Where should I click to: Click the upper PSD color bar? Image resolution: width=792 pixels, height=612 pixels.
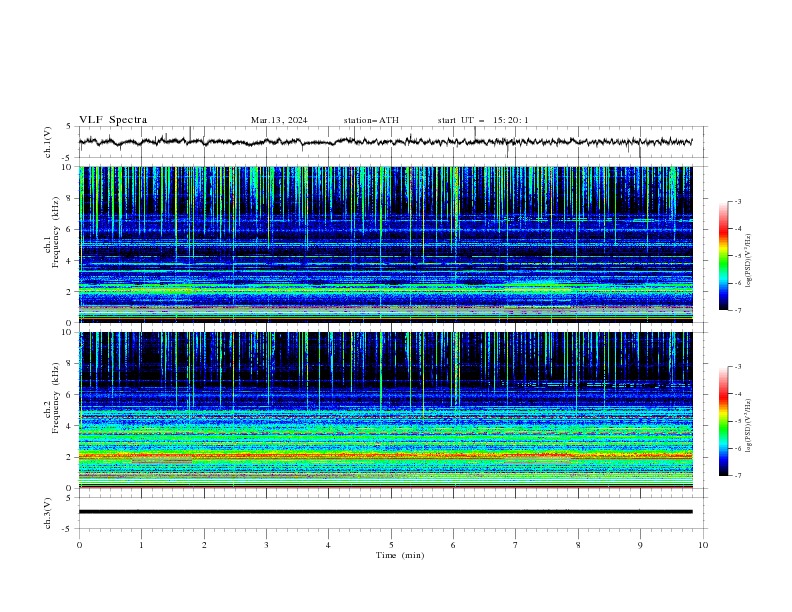pos(723,256)
